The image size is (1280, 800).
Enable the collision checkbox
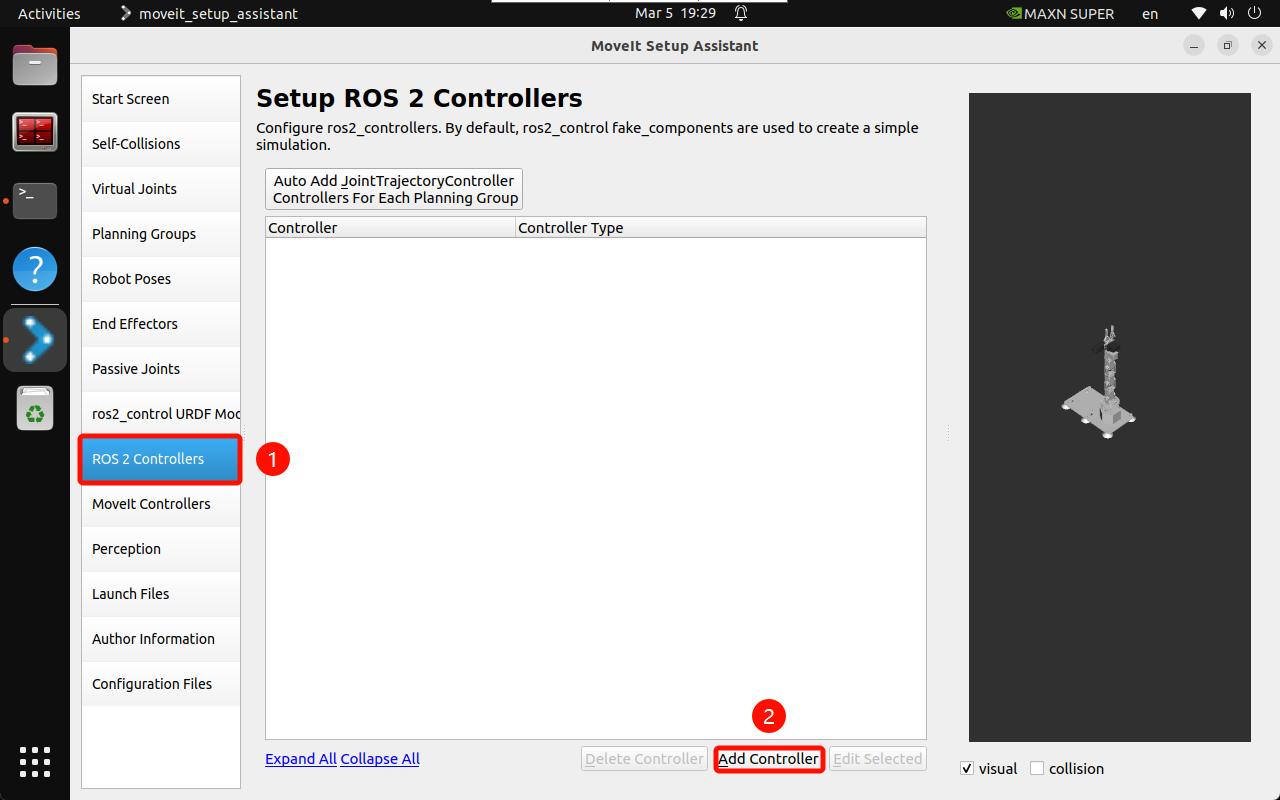point(1037,768)
